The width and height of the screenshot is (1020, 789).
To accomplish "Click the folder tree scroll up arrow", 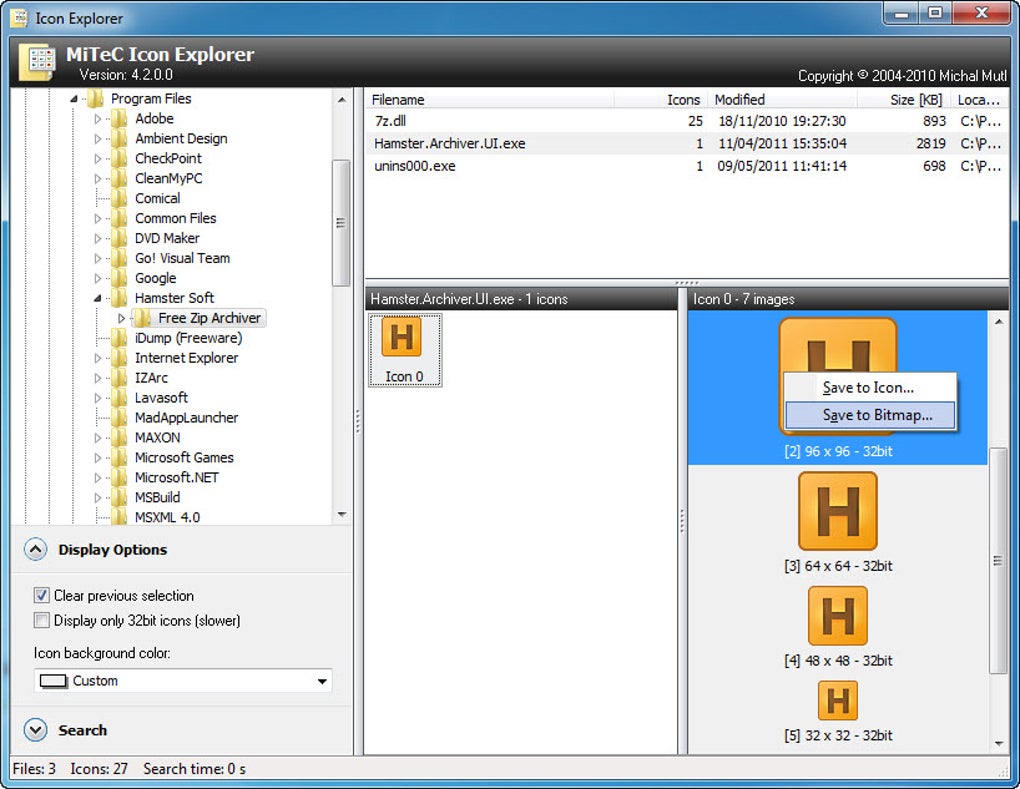I will pyautogui.click(x=342, y=100).
